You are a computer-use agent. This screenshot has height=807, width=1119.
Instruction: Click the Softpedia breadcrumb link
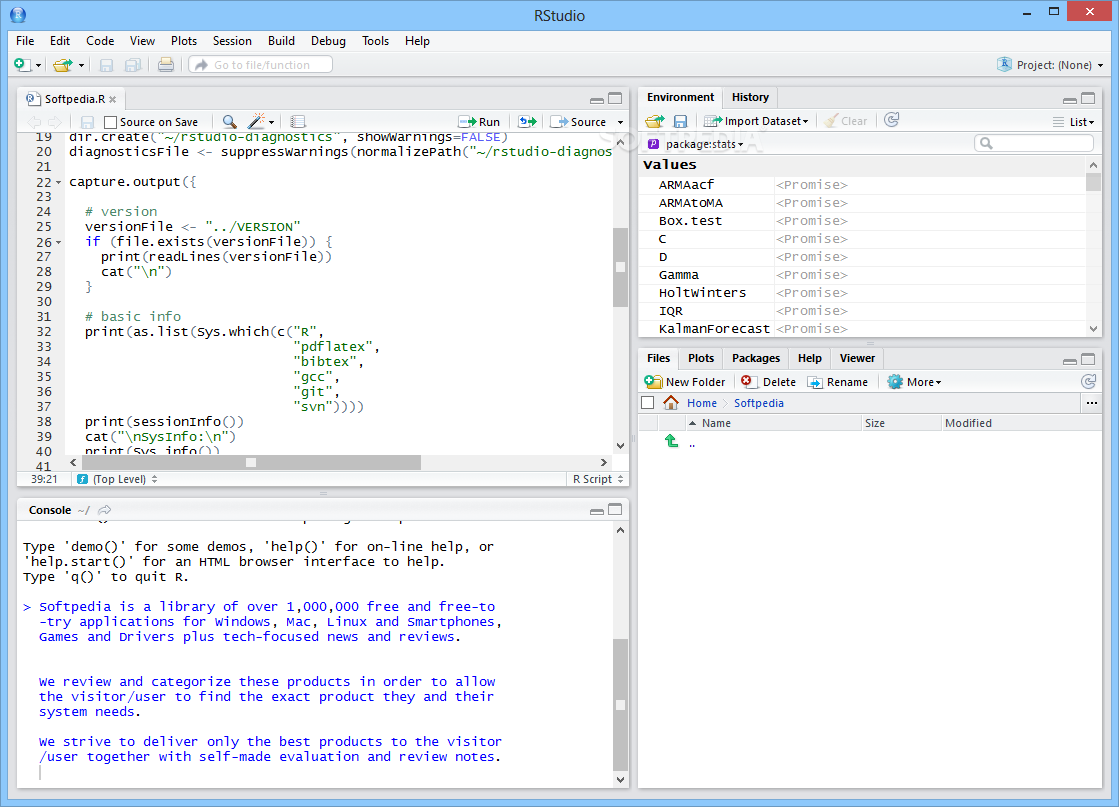(759, 403)
